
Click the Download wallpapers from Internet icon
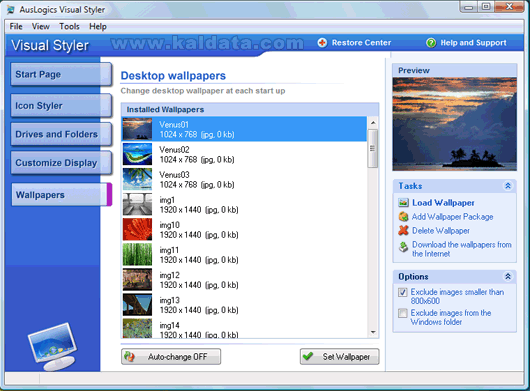pos(403,247)
